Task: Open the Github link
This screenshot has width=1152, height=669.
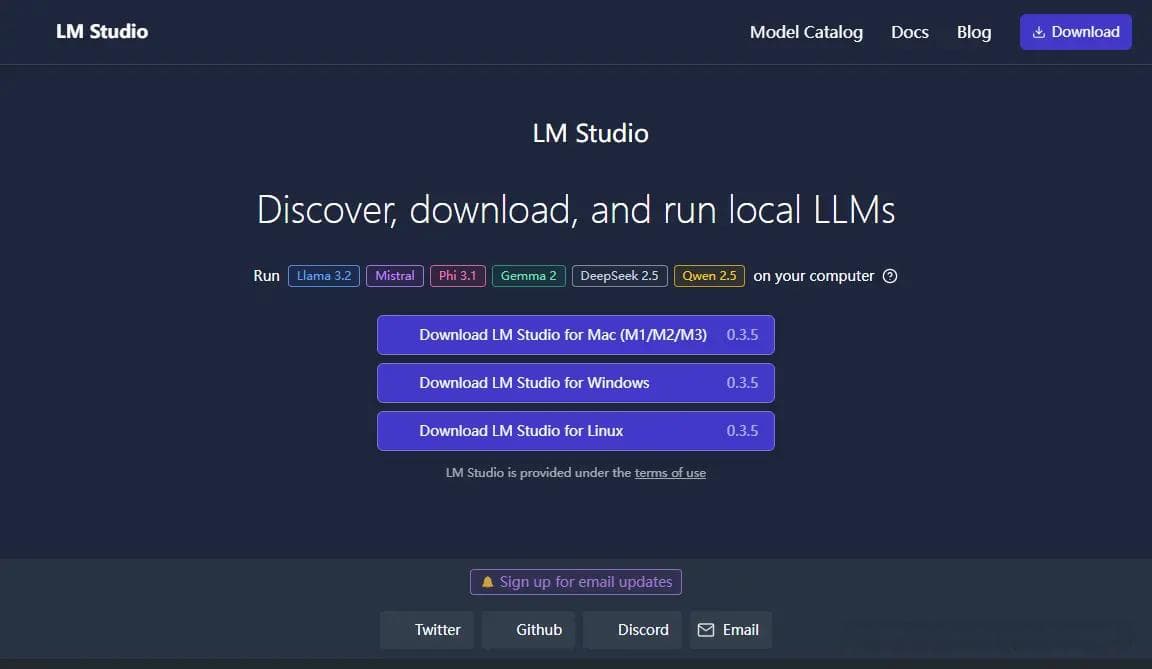Action: (x=528, y=630)
